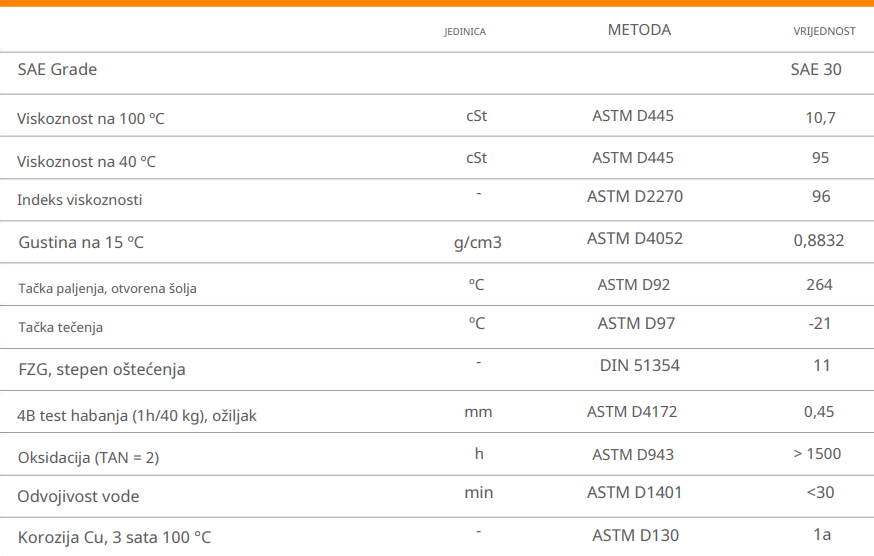This screenshot has height=556, width=874.
Task: Select the Korozija Cu row label
Action: 115,538
